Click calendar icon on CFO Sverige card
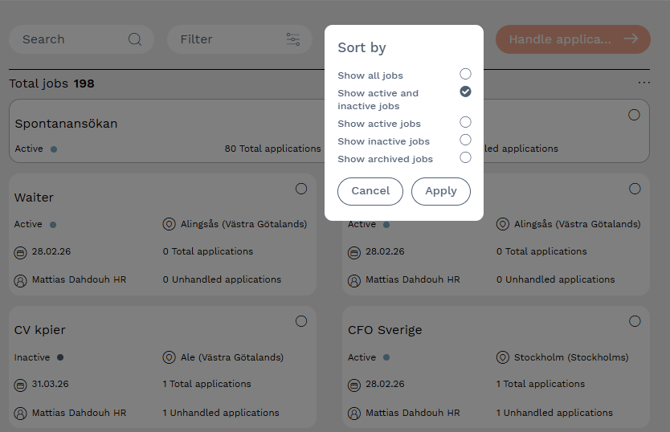The image size is (670, 432). [354, 385]
